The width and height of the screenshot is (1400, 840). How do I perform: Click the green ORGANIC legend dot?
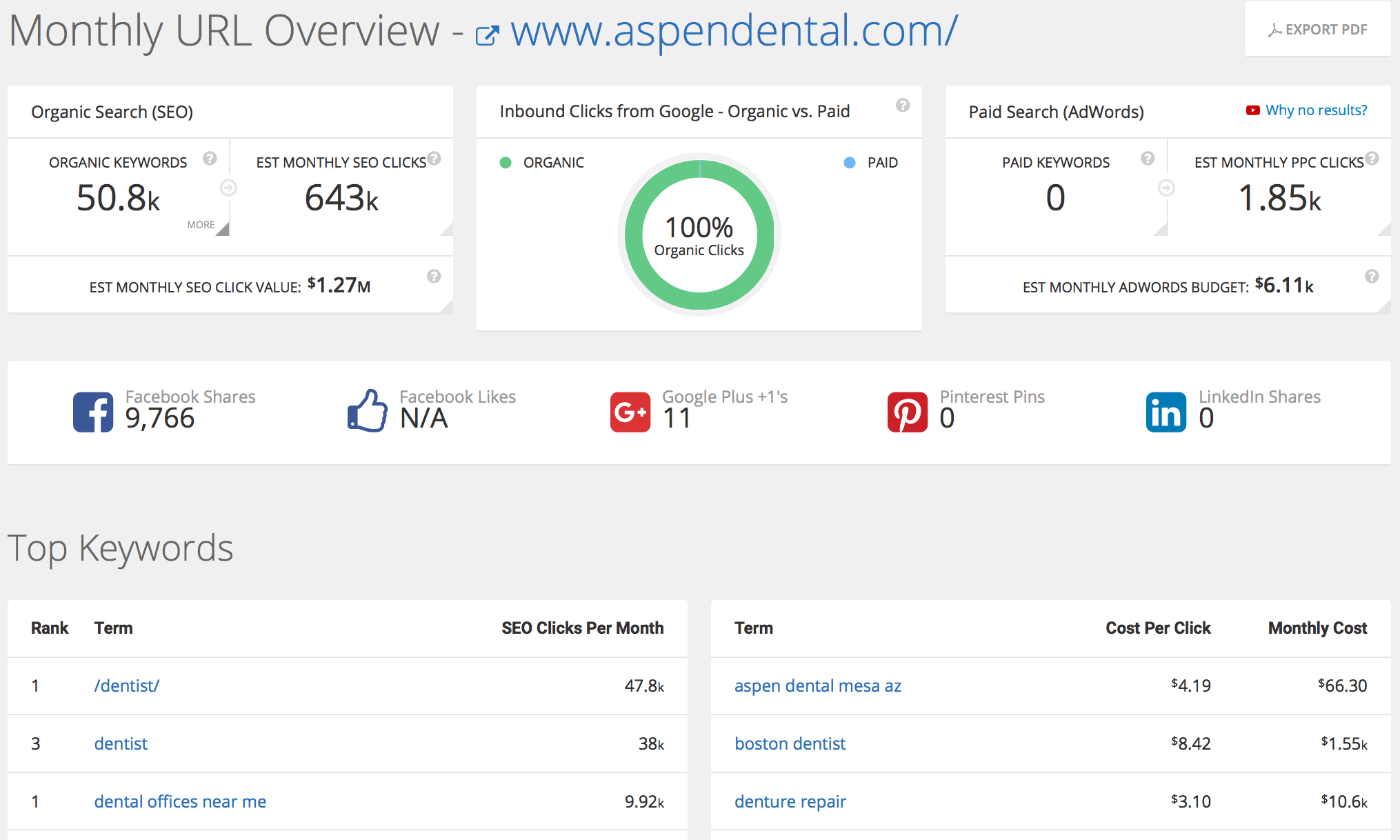pos(506,163)
